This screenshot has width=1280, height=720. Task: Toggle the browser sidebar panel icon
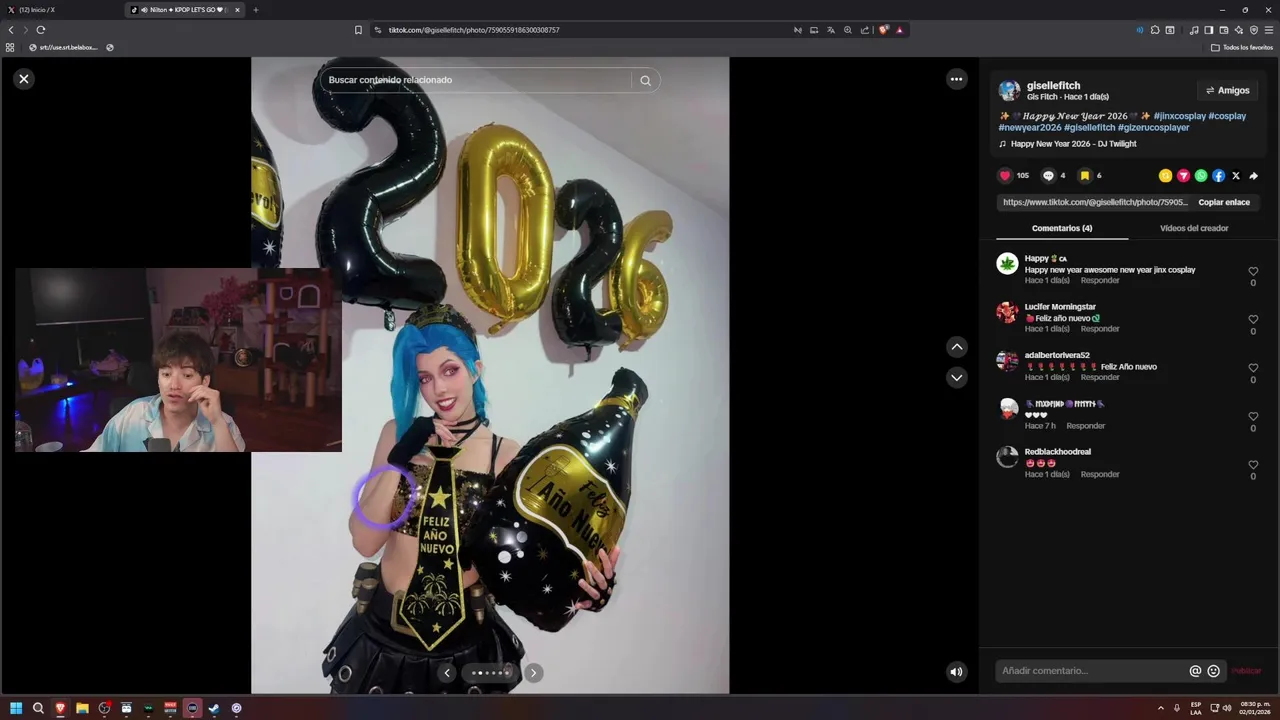tap(1208, 30)
